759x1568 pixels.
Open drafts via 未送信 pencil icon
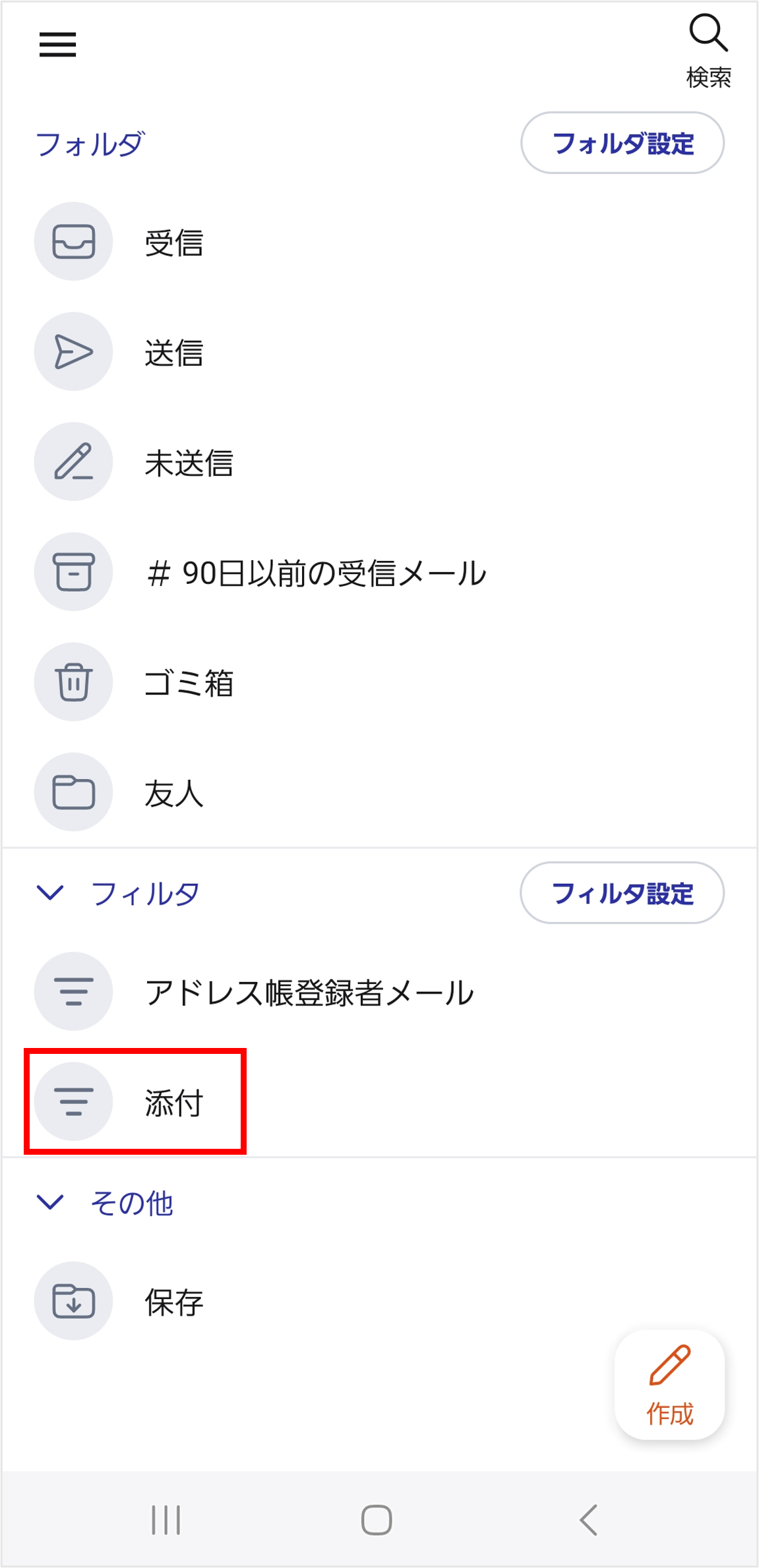tap(73, 461)
